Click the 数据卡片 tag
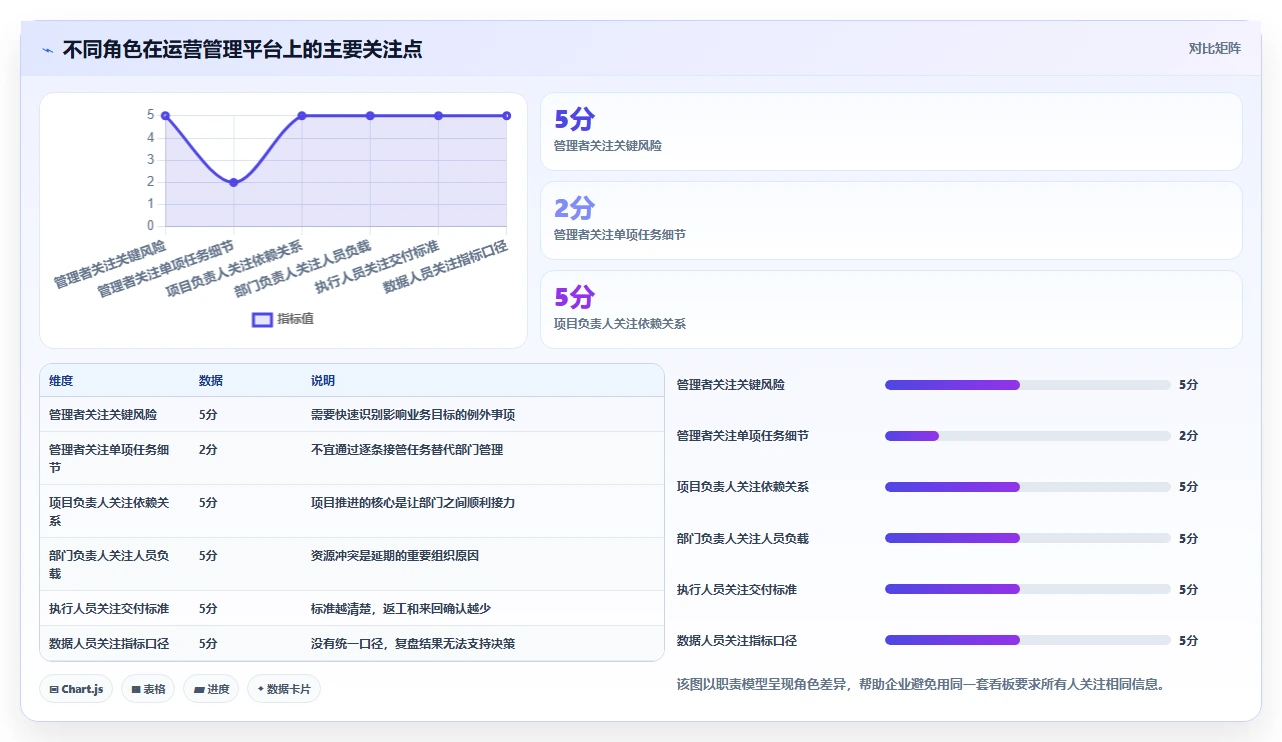 [x=284, y=689]
